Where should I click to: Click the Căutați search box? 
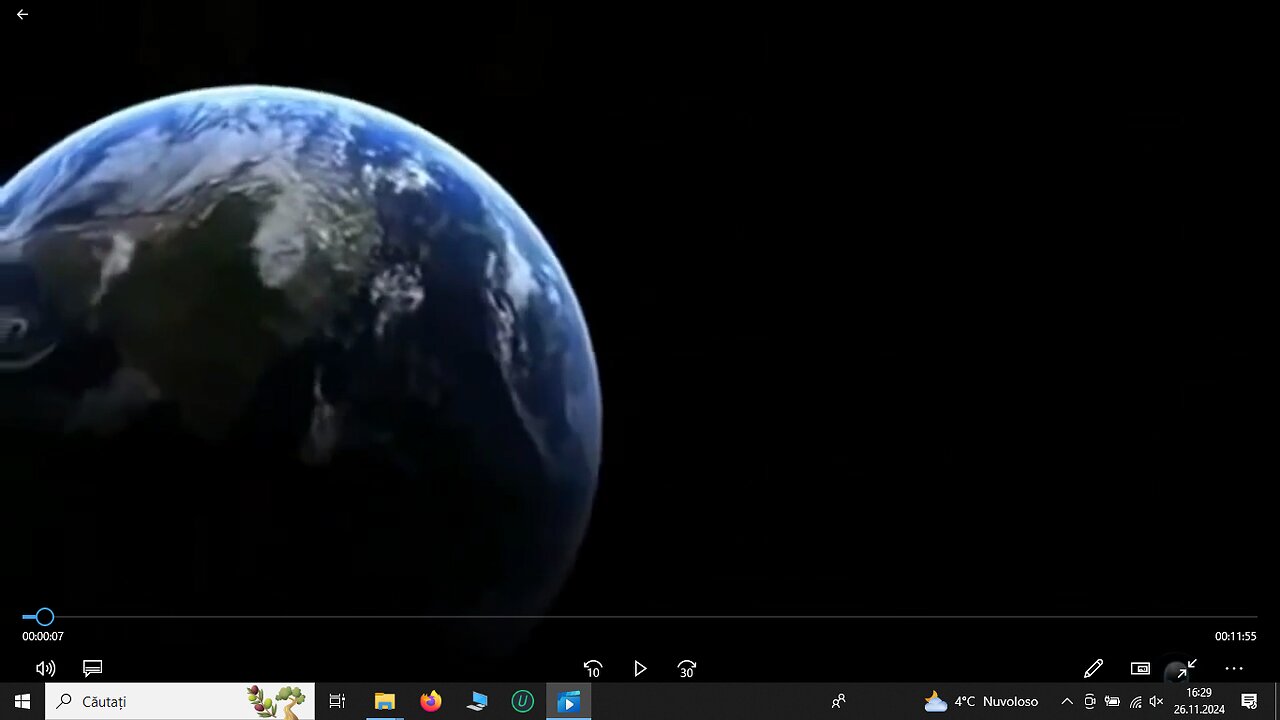[x=180, y=701]
